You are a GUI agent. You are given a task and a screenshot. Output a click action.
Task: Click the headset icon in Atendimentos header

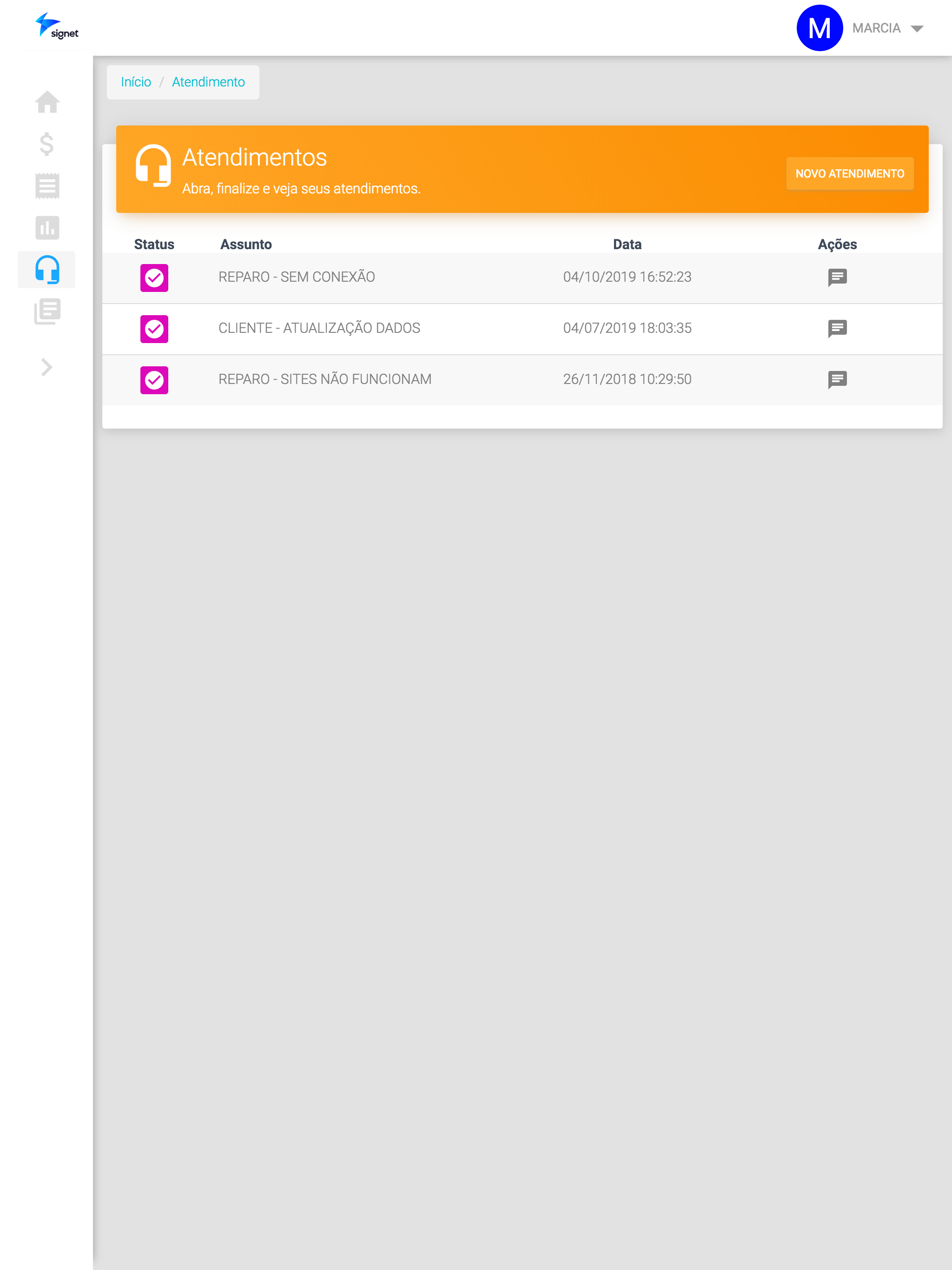pos(153,165)
